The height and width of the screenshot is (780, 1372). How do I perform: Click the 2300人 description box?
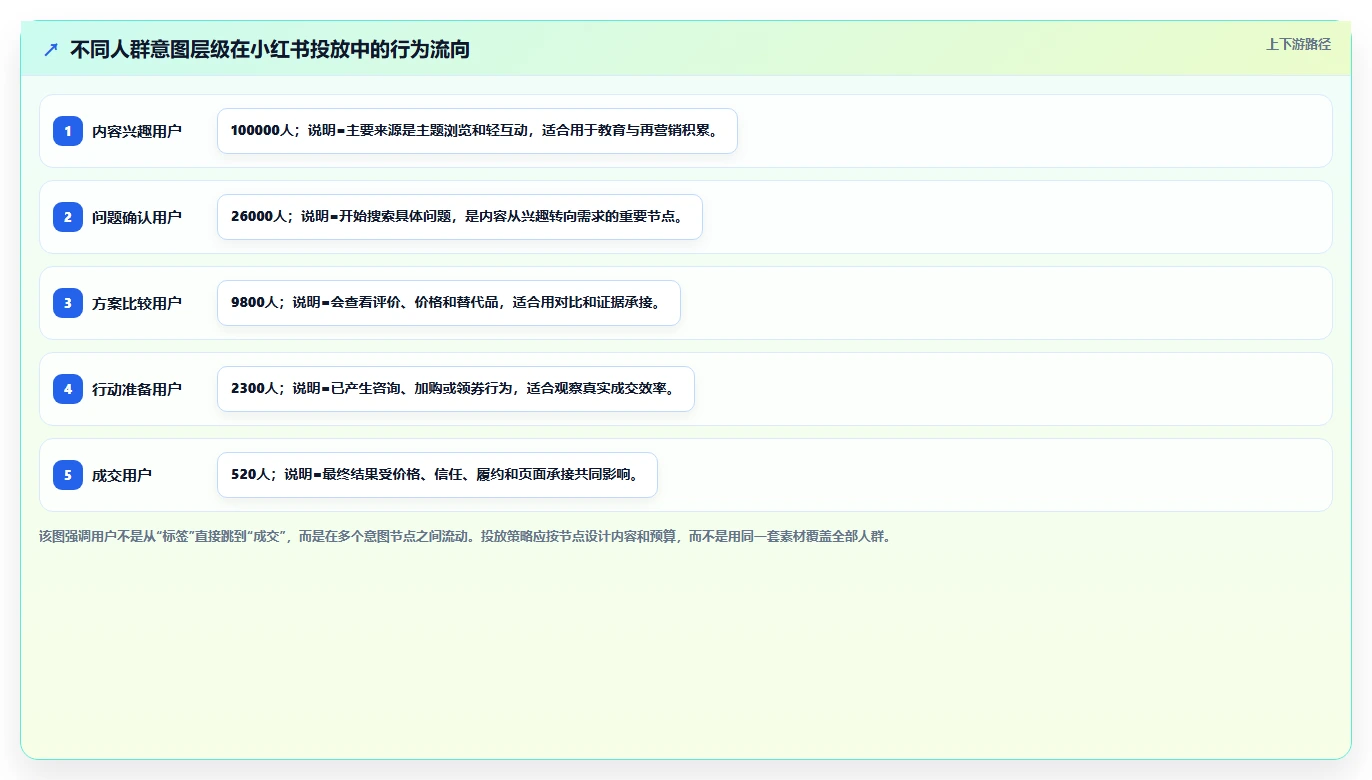click(x=456, y=389)
